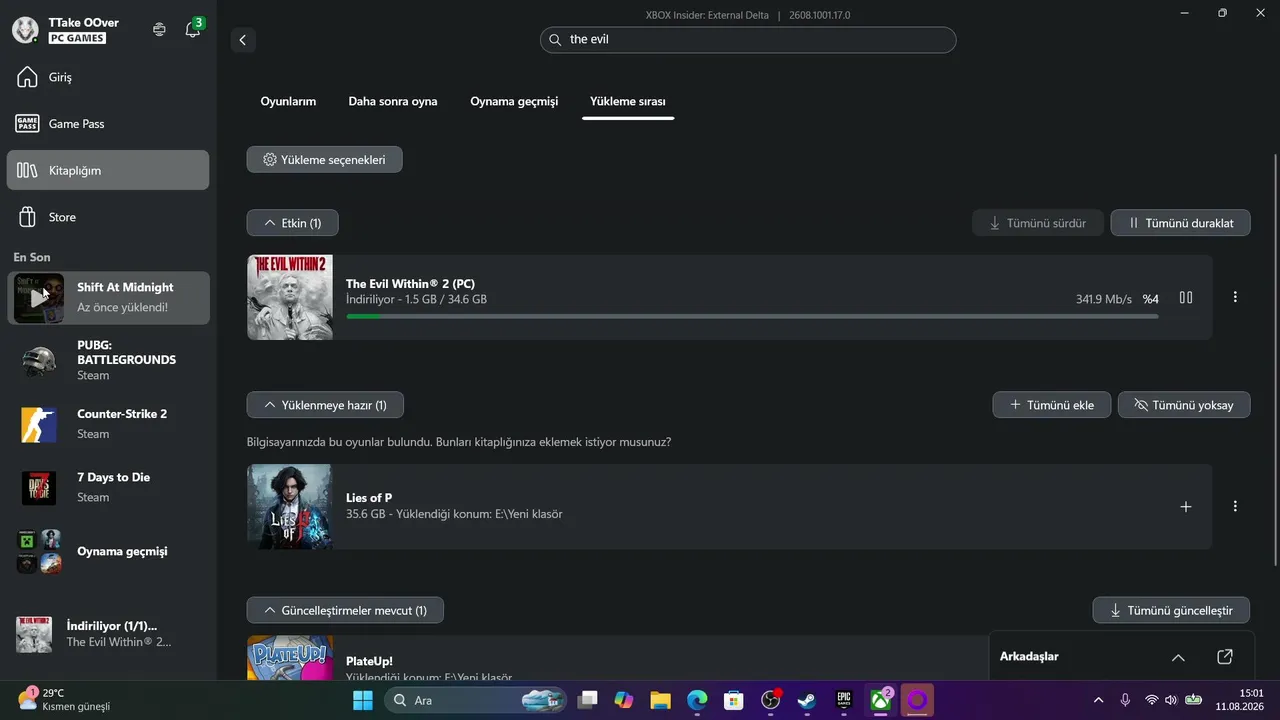The width and height of the screenshot is (1280, 720).
Task: Click the Tümünü ekle button
Action: 1051,405
